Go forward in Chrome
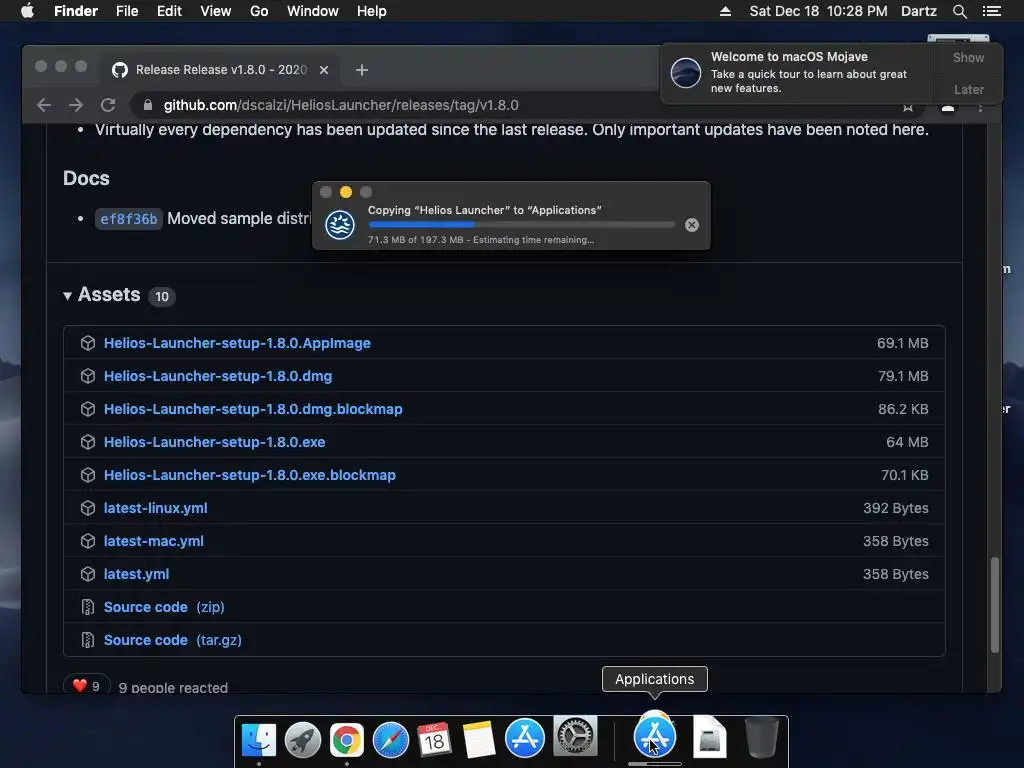Viewport: 1024px width, 768px height. click(x=76, y=105)
